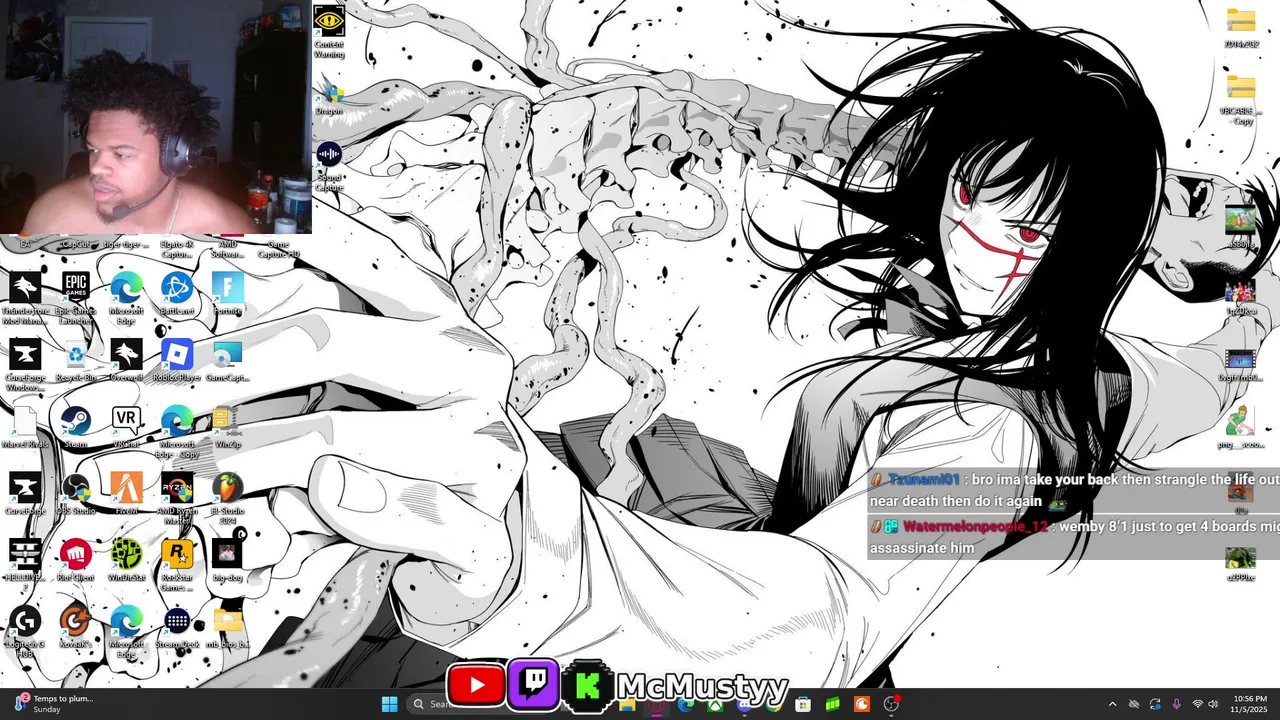This screenshot has width=1280, height=720.
Task: Open the orange Crunchyroll taskbar icon
Action: [x=861, y=704]
